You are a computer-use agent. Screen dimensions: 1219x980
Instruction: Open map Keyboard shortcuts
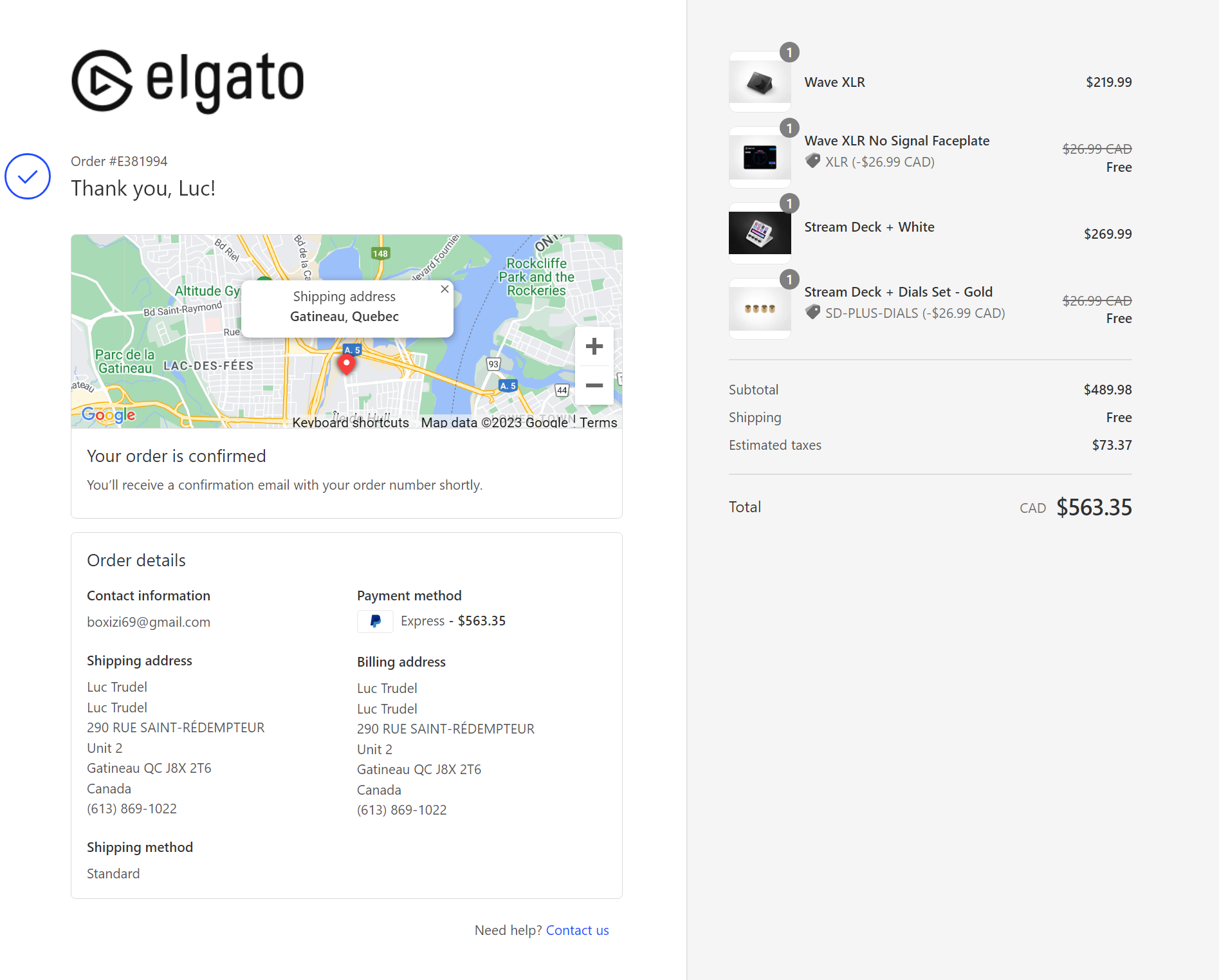(x=351, y=422)
